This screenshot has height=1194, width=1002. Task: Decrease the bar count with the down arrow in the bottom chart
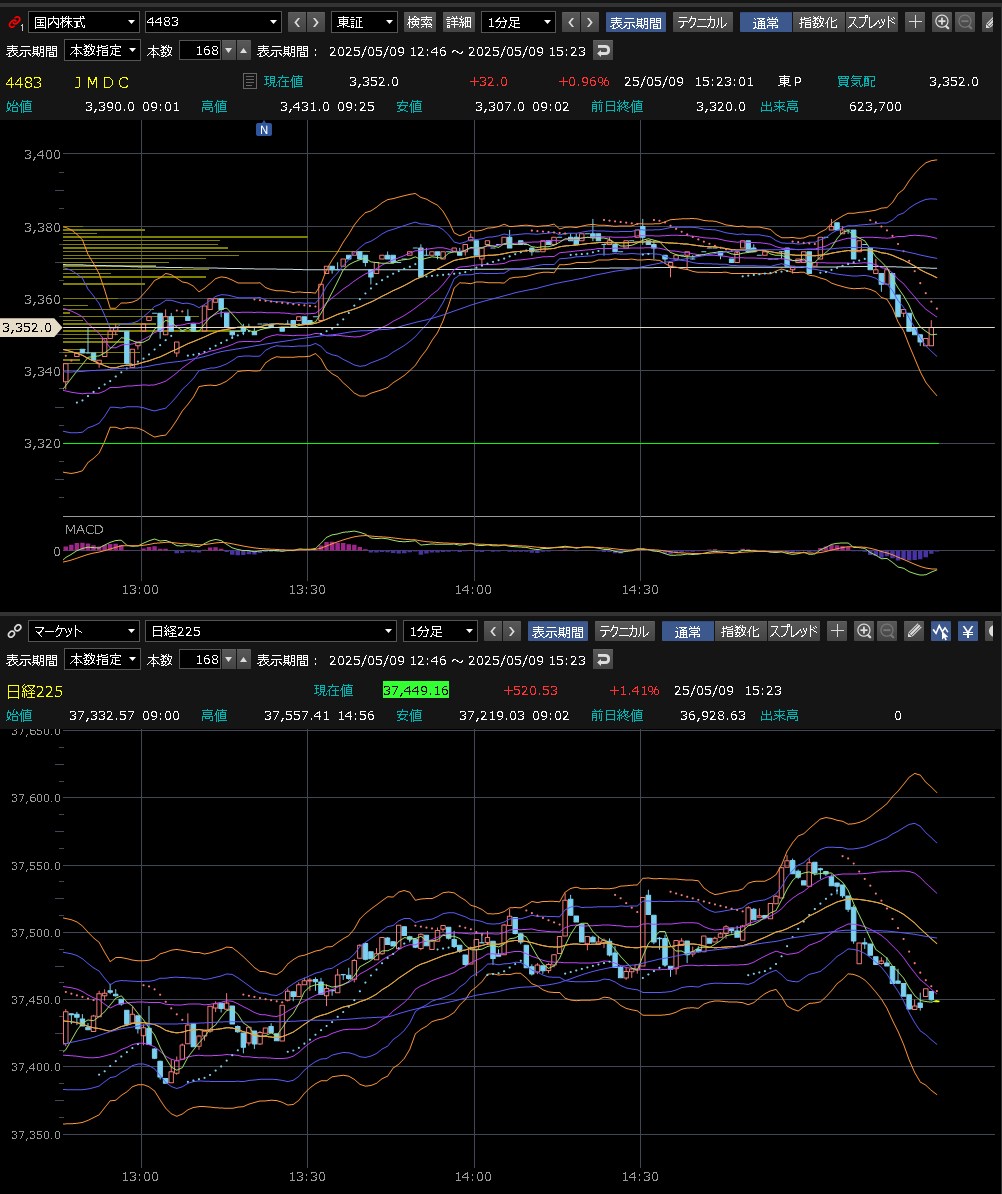click(228, 660)
